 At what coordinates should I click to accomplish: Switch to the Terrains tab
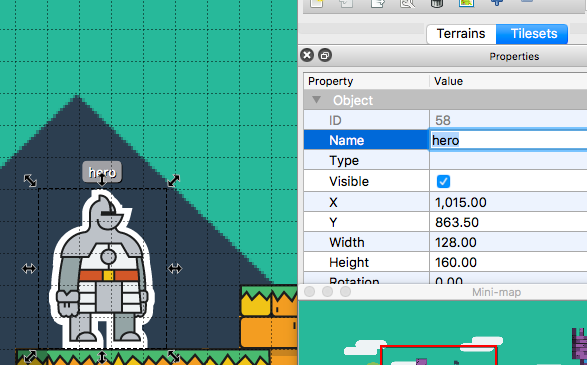461,34
